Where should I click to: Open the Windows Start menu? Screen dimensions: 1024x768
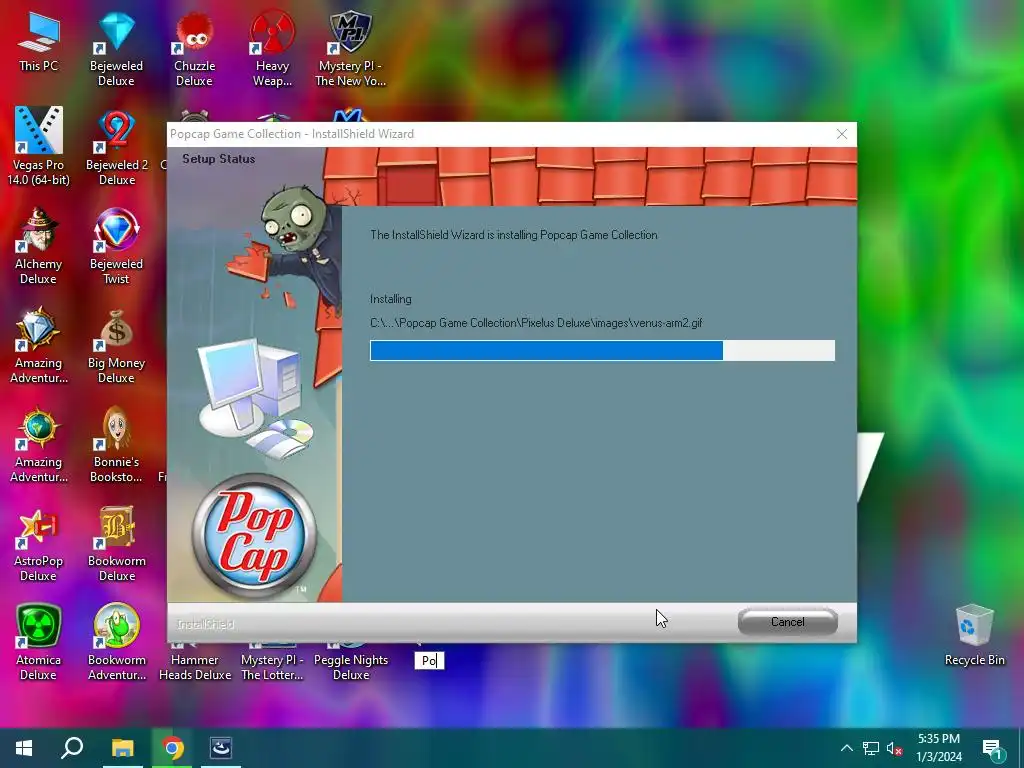pyautogui.click(x=24, y=748)
